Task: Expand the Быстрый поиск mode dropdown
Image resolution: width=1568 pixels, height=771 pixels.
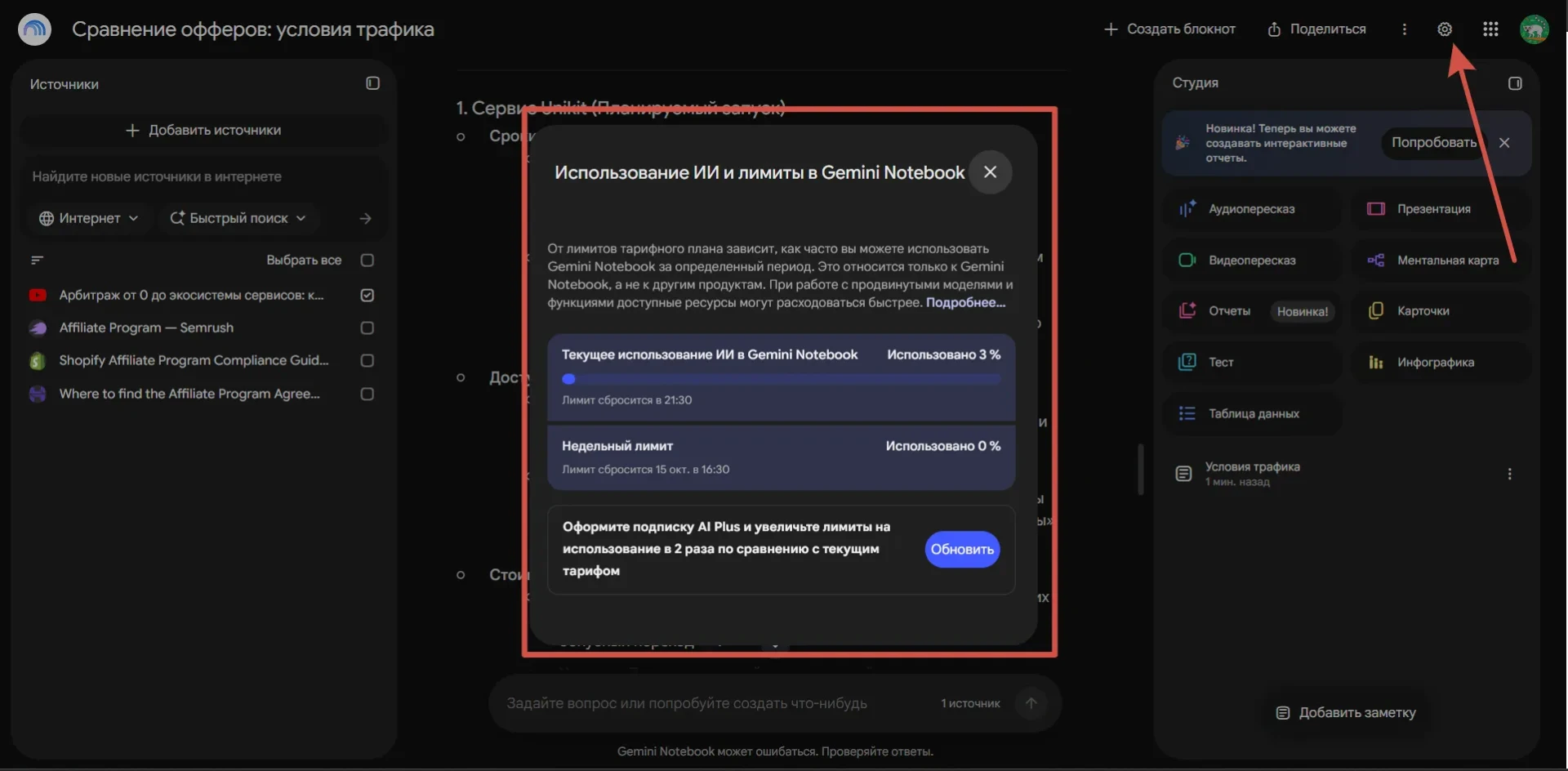Action: (x=238, y=218)
